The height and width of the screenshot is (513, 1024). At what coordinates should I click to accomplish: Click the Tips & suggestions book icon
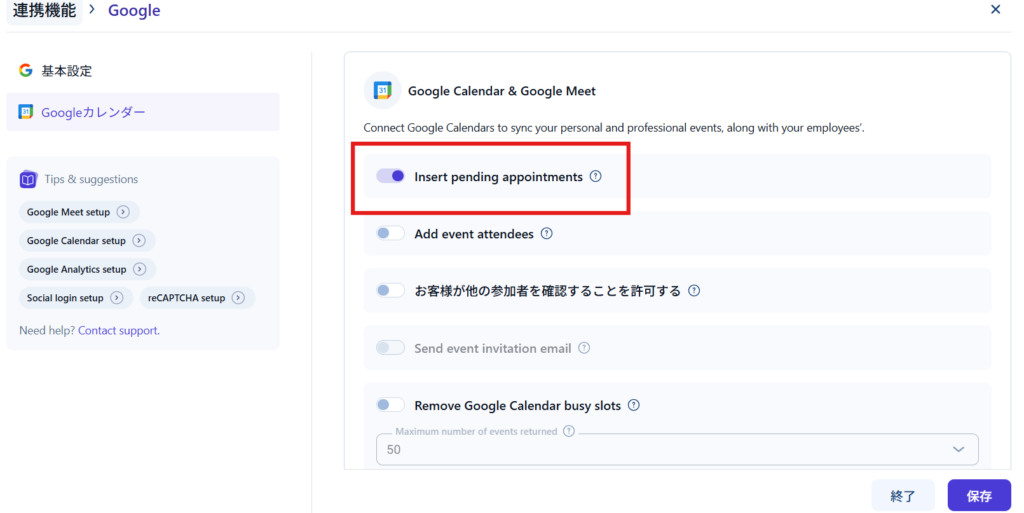(28, 180)
